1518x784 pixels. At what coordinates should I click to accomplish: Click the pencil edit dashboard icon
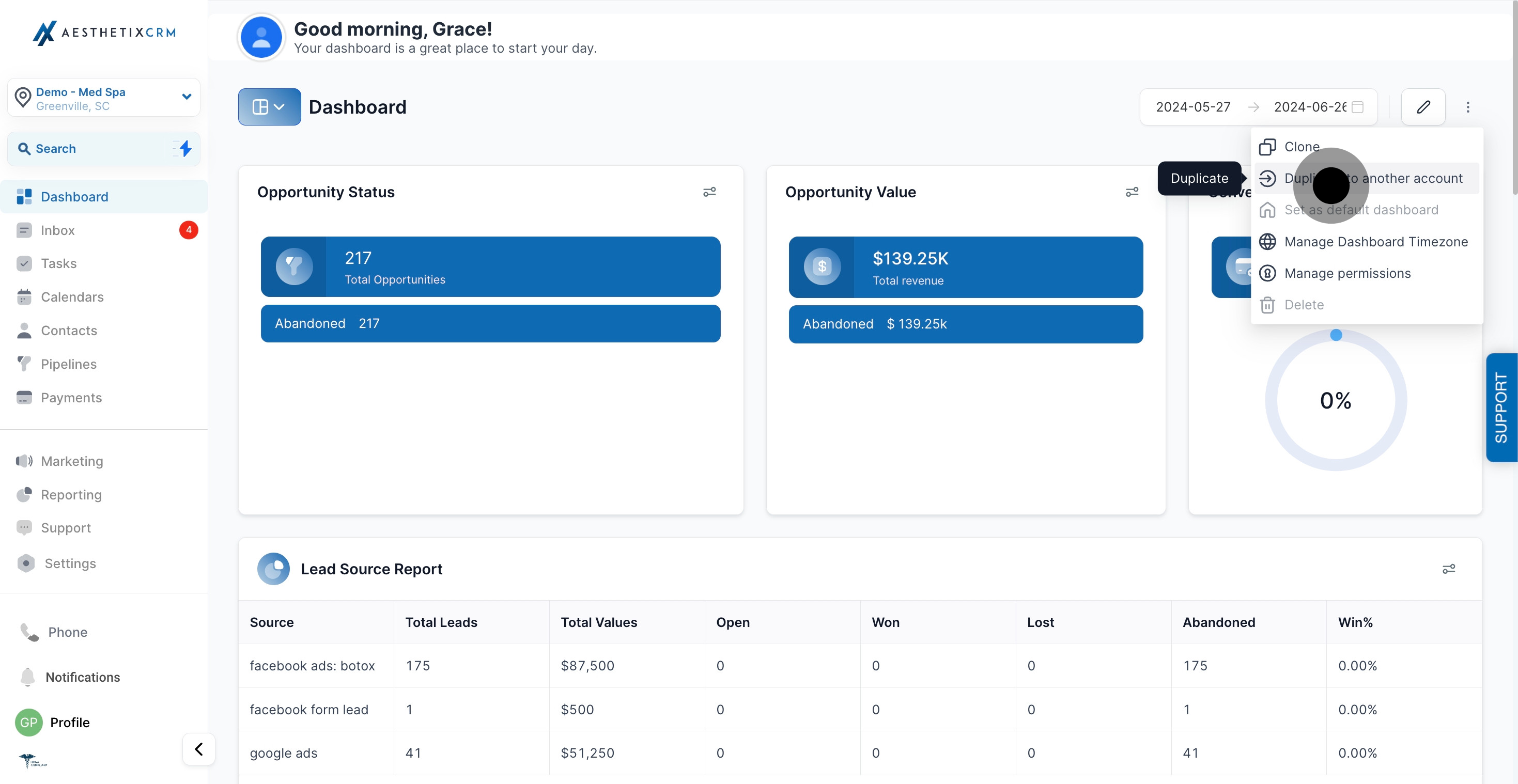(1422, 106)
